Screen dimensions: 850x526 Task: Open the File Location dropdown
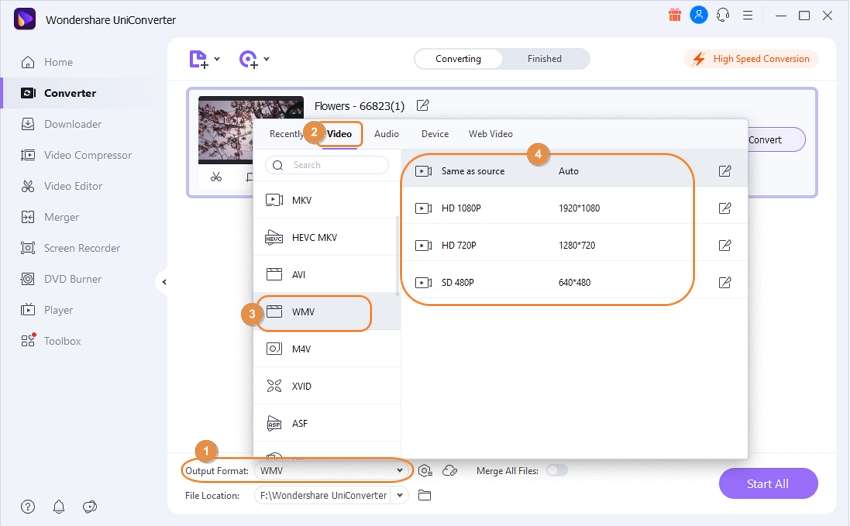[400, 495]
